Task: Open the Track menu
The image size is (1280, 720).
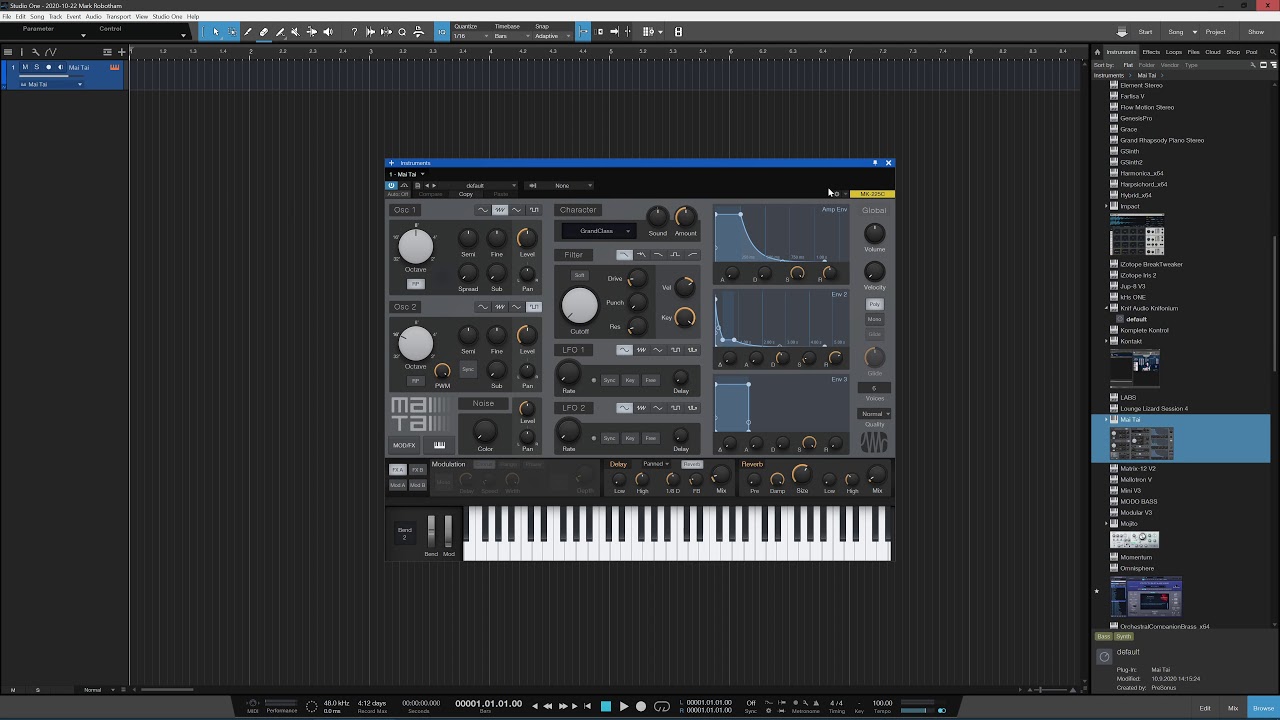Action: tap(55, 17)
